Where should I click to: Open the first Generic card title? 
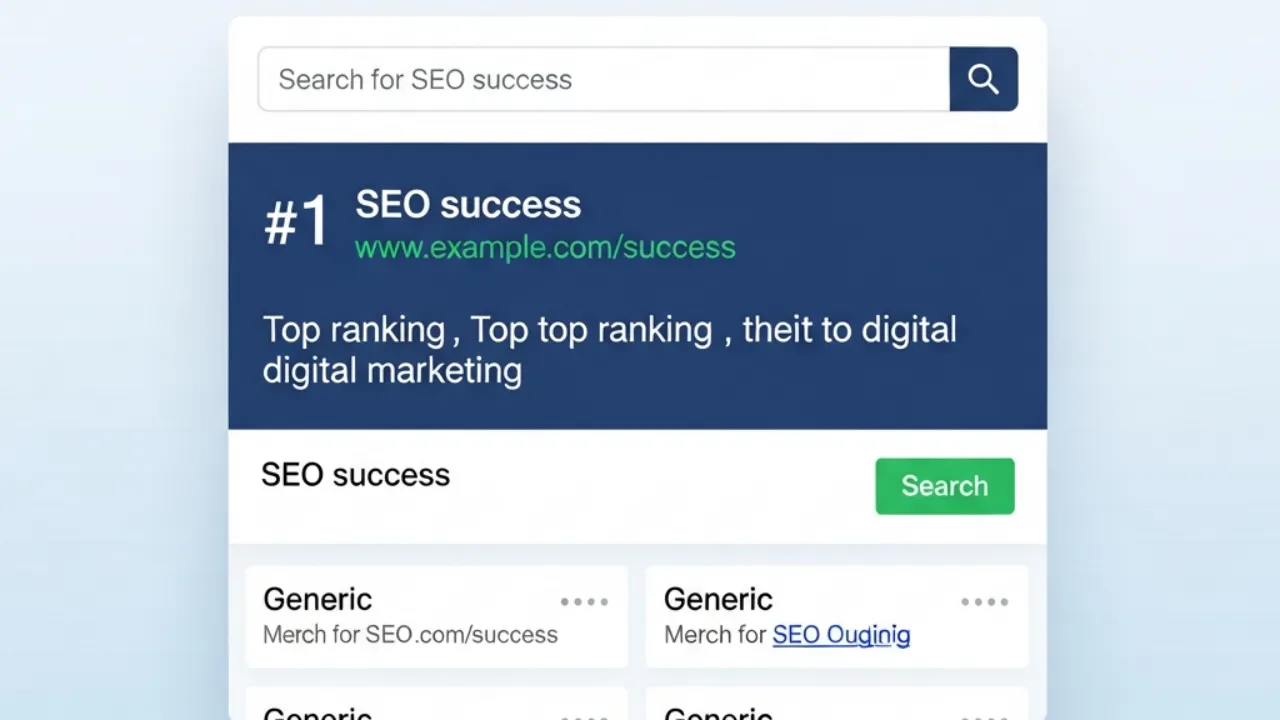[x=317, y=599]
